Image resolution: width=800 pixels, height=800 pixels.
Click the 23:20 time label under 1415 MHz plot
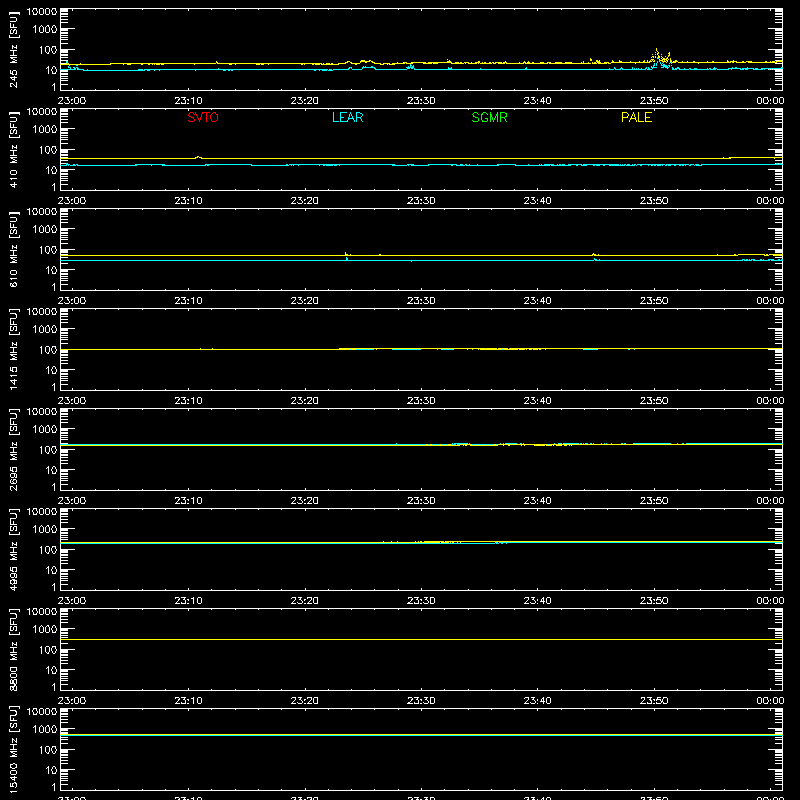[x=305, y=401]
